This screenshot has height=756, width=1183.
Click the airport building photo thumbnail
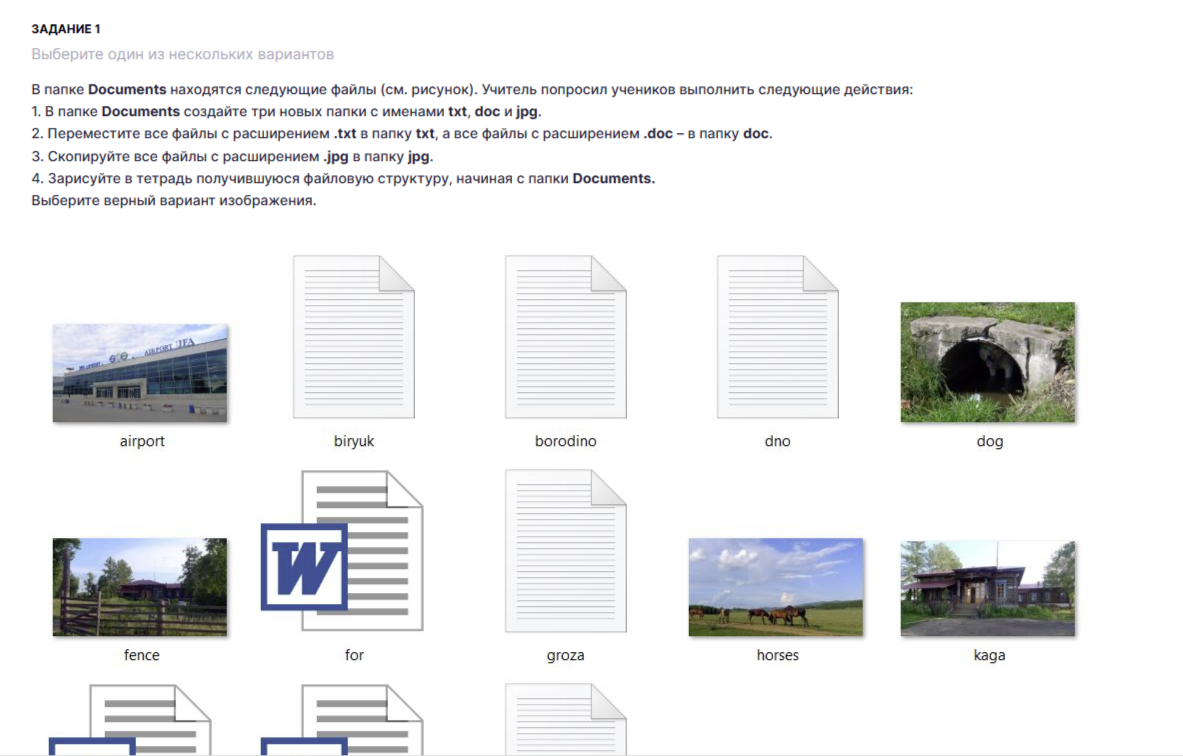click(140, 373)
